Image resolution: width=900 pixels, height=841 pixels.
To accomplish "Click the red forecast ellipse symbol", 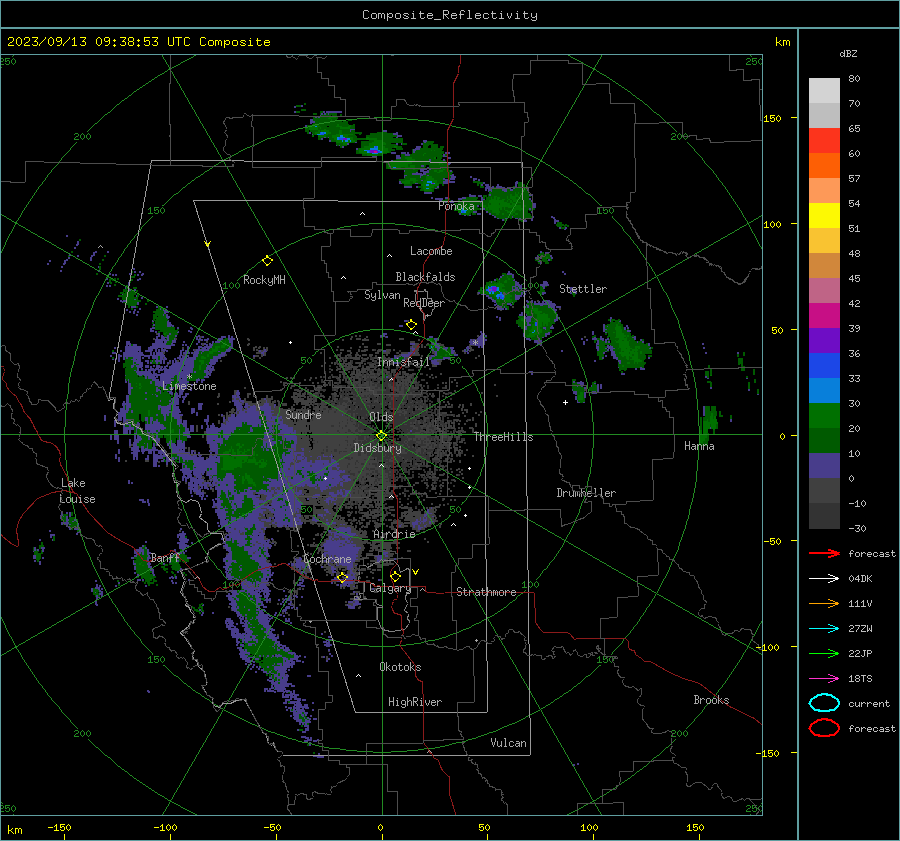I will [x=824, y=728].
